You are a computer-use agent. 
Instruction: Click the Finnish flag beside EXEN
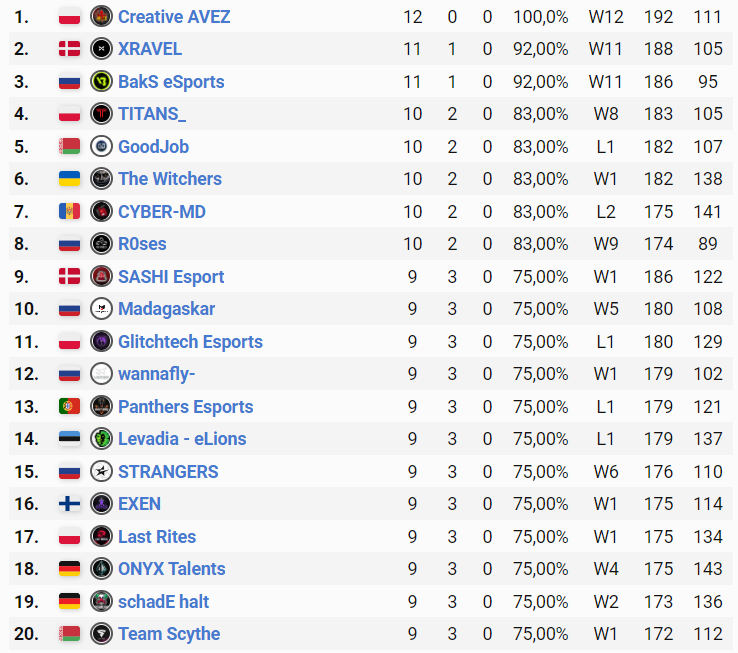[x=69, y=504]
